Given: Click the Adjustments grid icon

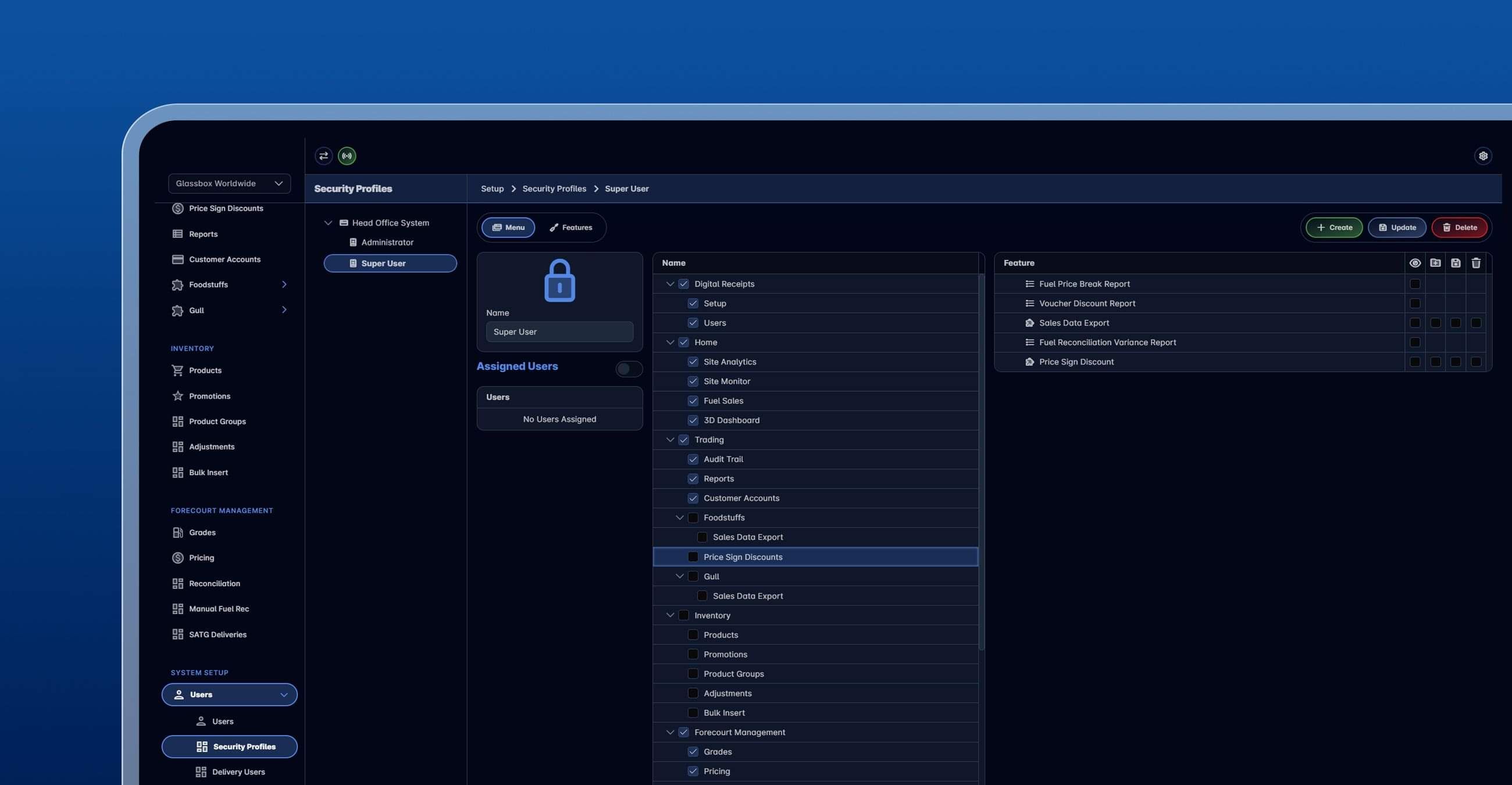Looking at the screenshot, I should pyautogui.click(x=177, y=447).
